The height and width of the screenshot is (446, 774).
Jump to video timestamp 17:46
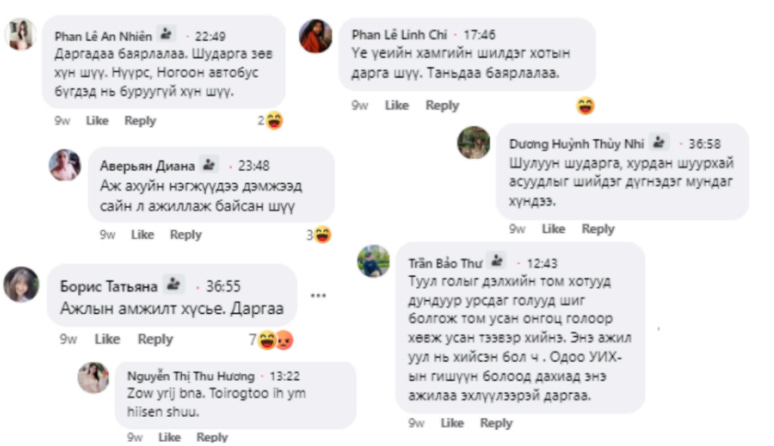pos(479,35)
